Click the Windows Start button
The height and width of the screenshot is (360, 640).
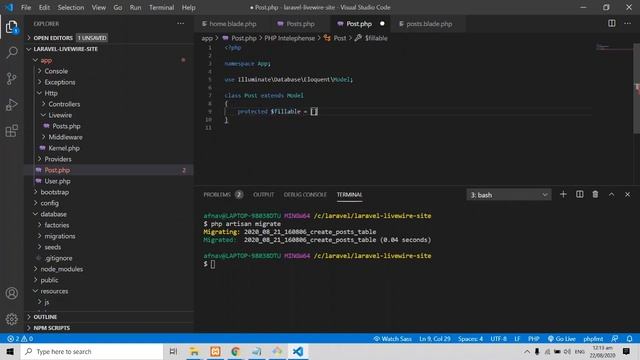10,351
